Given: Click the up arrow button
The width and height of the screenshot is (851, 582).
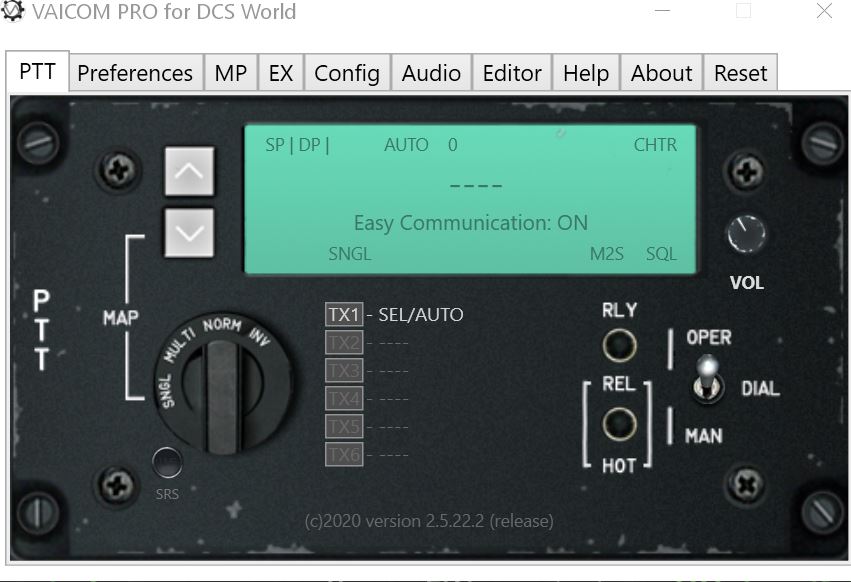Looking at the screenshot, I should [189, 171].
